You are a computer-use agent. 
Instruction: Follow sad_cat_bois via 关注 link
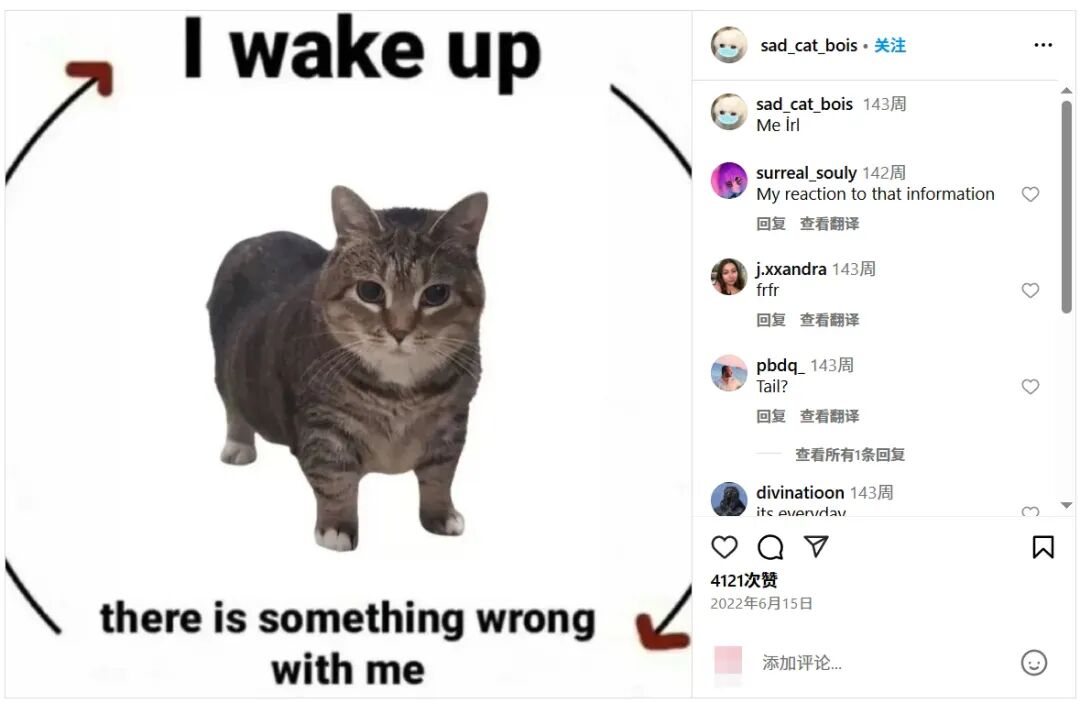pos(890,45)
